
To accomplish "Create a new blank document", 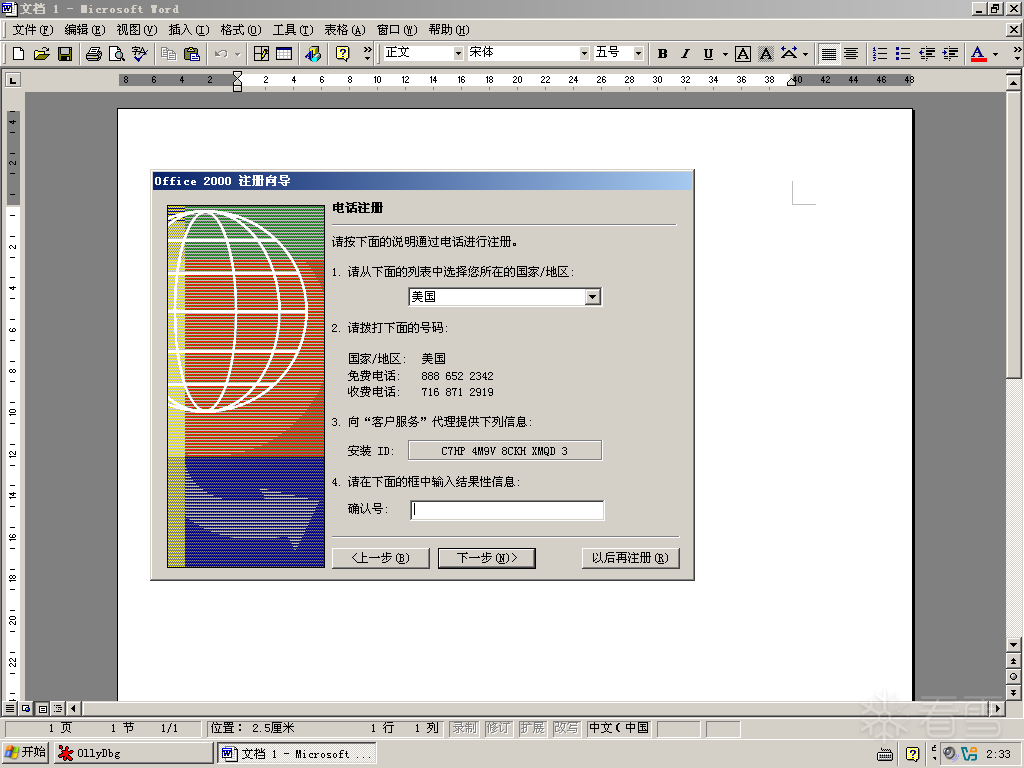I will [18, 54].
